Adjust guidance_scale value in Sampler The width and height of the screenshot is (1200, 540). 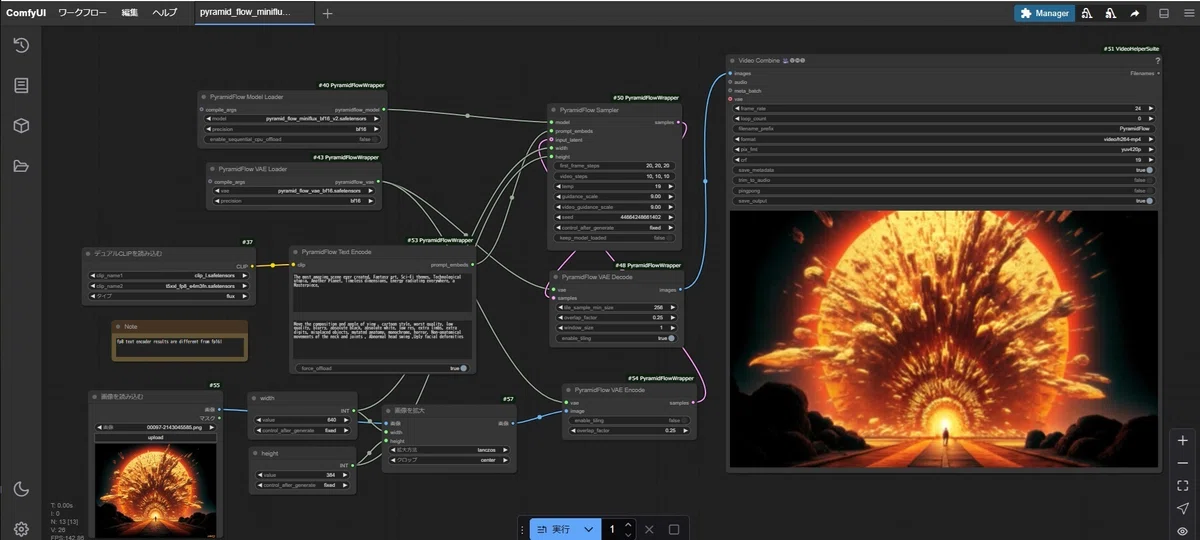coord(615,197)
